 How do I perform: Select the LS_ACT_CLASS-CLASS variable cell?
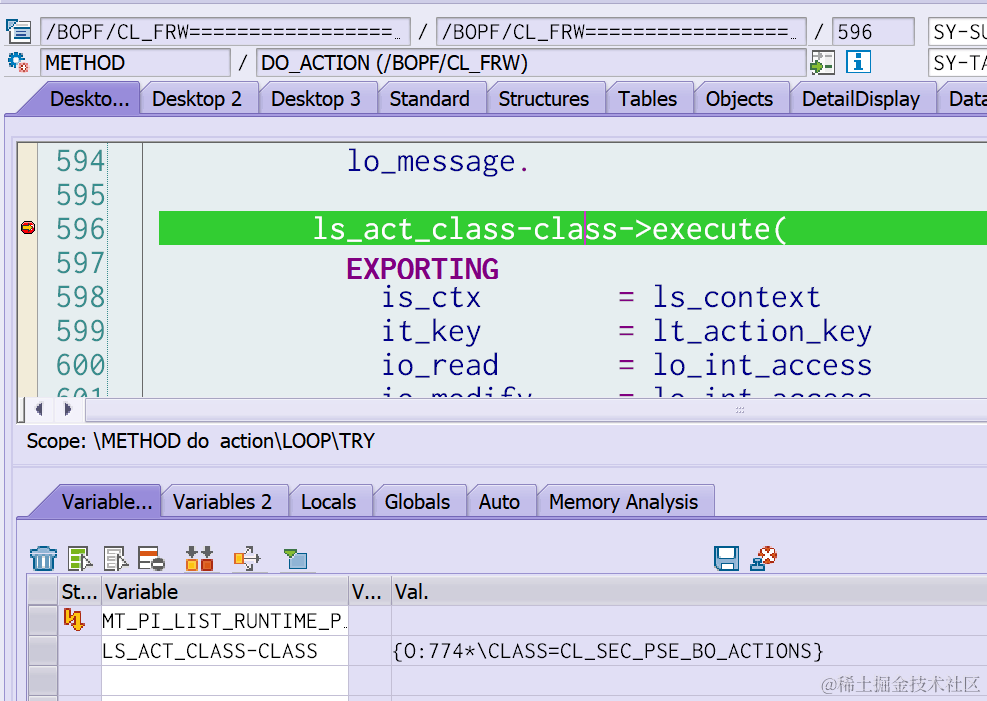tap(225, 651)
